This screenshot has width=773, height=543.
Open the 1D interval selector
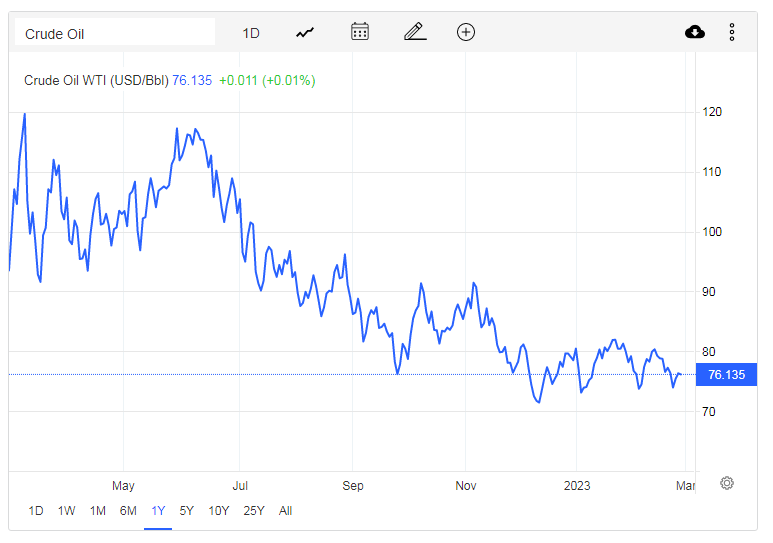click(x=251, y=33)
